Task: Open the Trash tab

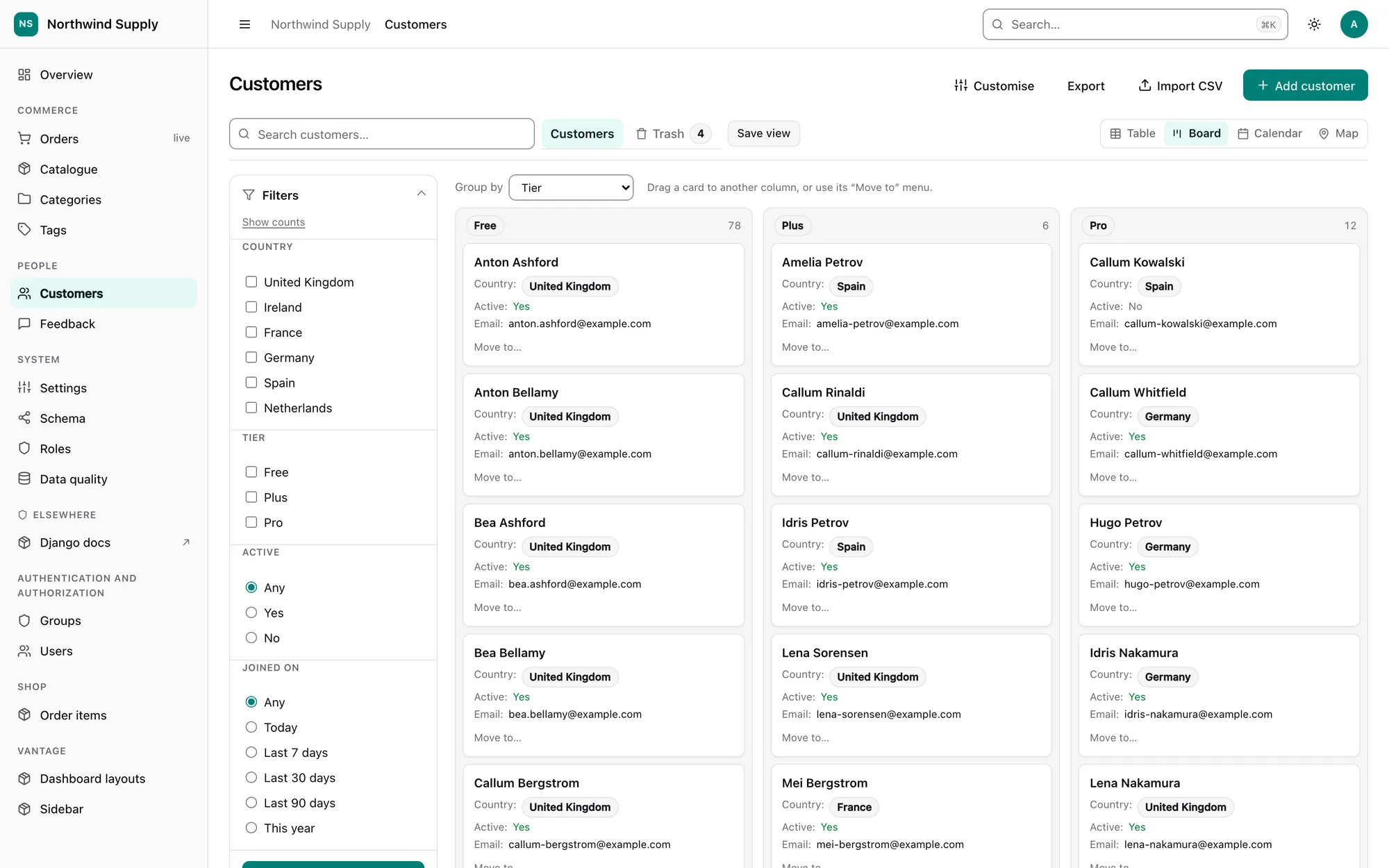Action: click(673, 133)
